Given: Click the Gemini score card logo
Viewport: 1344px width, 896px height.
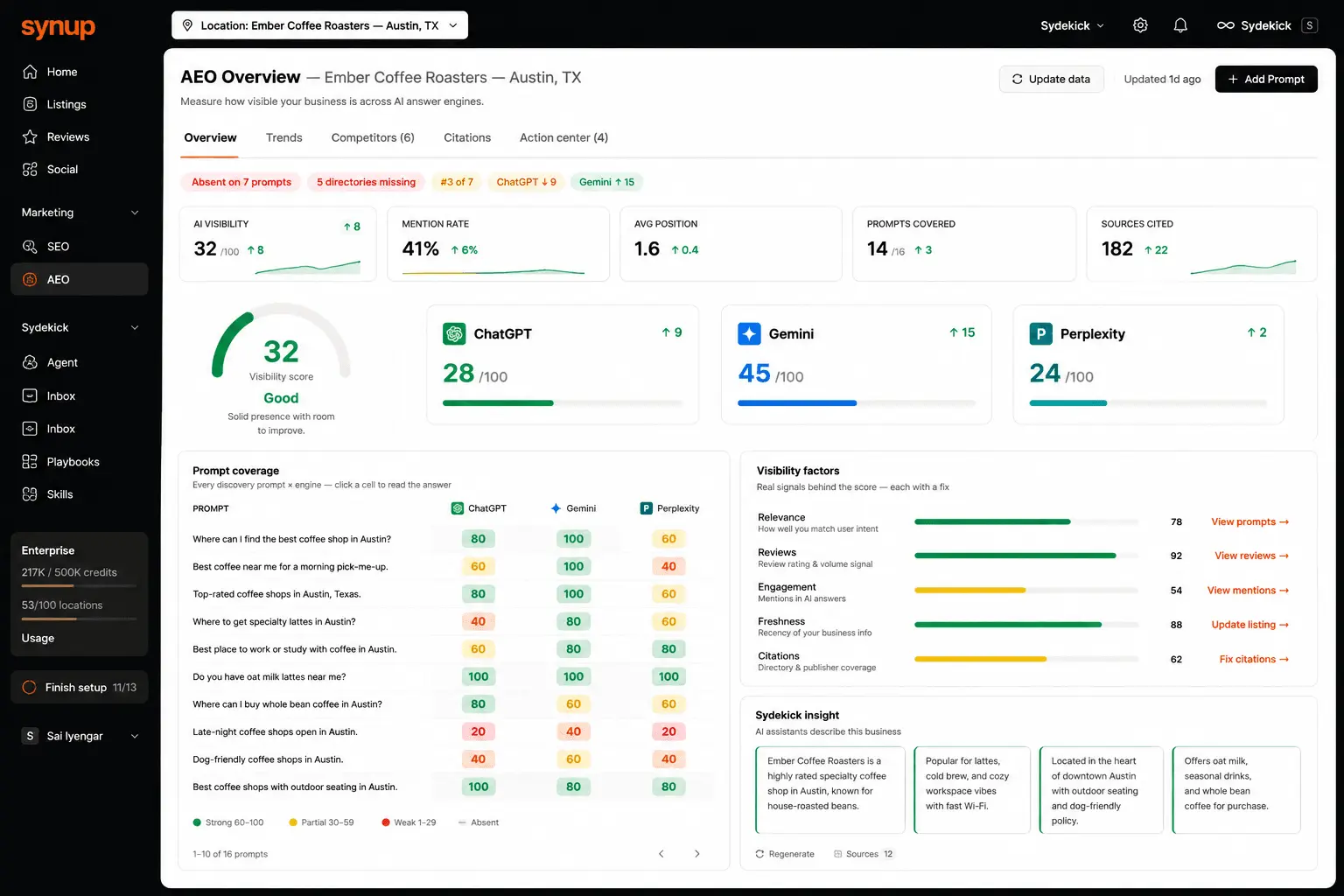Looking at the screenshot, I should (x=750, y=333).
